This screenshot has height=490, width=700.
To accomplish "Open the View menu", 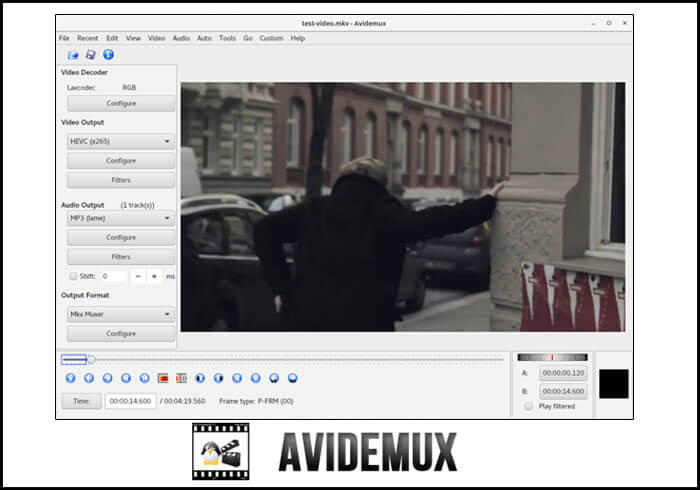I will point(133,38).
